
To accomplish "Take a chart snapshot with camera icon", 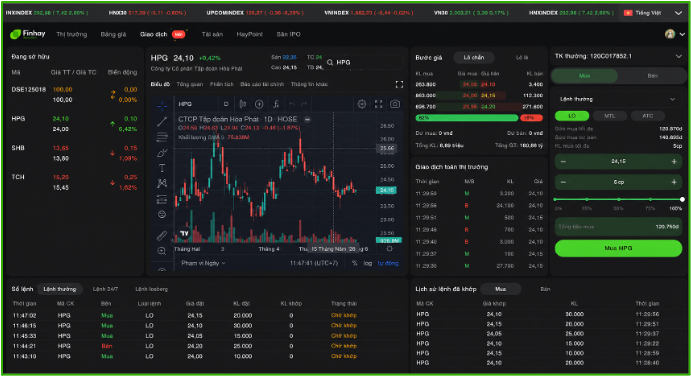I will [395, 104].
